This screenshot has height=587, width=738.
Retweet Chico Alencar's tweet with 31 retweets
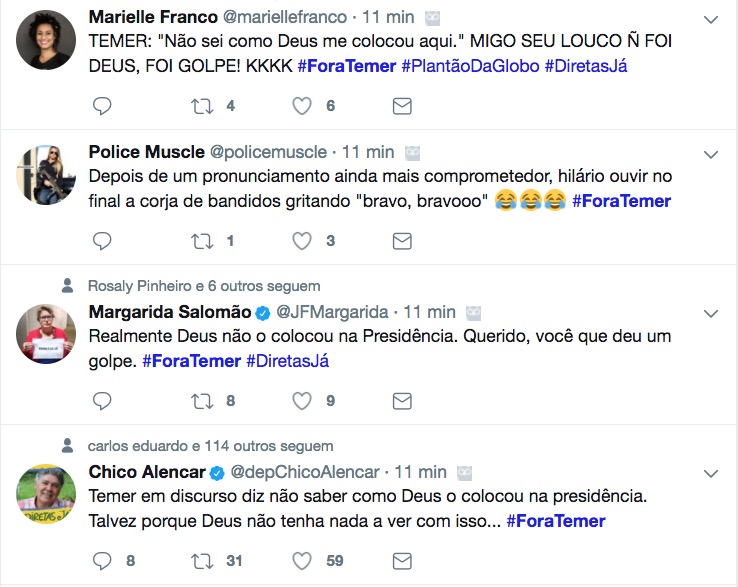coord(203,561)
